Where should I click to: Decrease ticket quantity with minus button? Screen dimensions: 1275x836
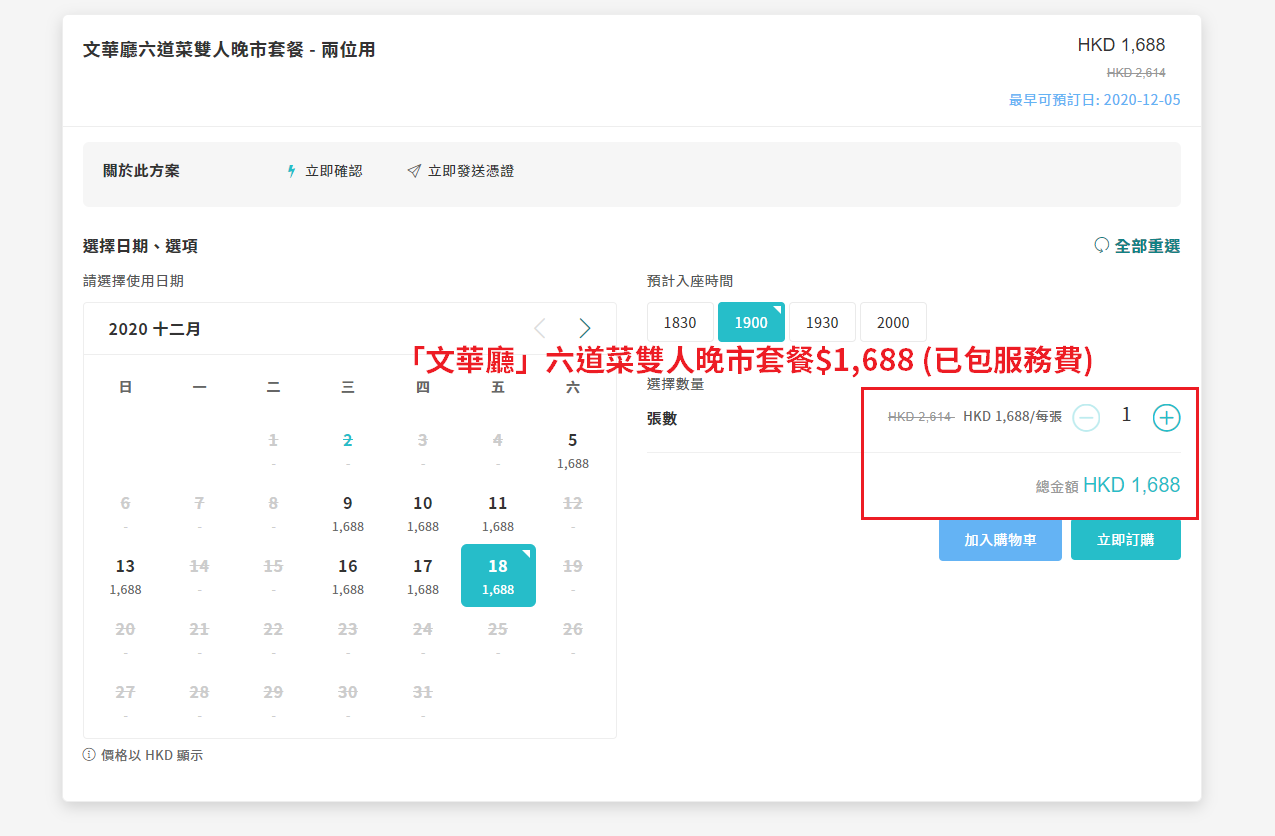point(1086,417)
